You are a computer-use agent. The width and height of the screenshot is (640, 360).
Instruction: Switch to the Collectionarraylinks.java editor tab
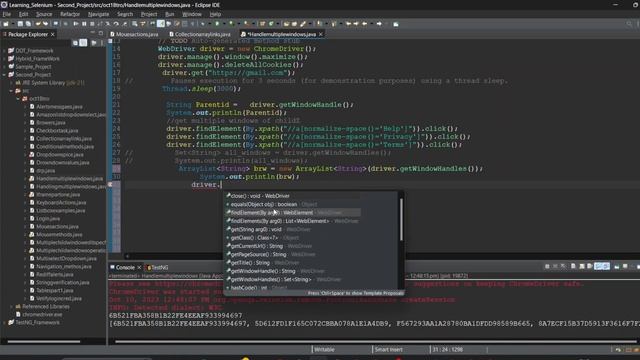pyautogui.click(x=200, y=34)
